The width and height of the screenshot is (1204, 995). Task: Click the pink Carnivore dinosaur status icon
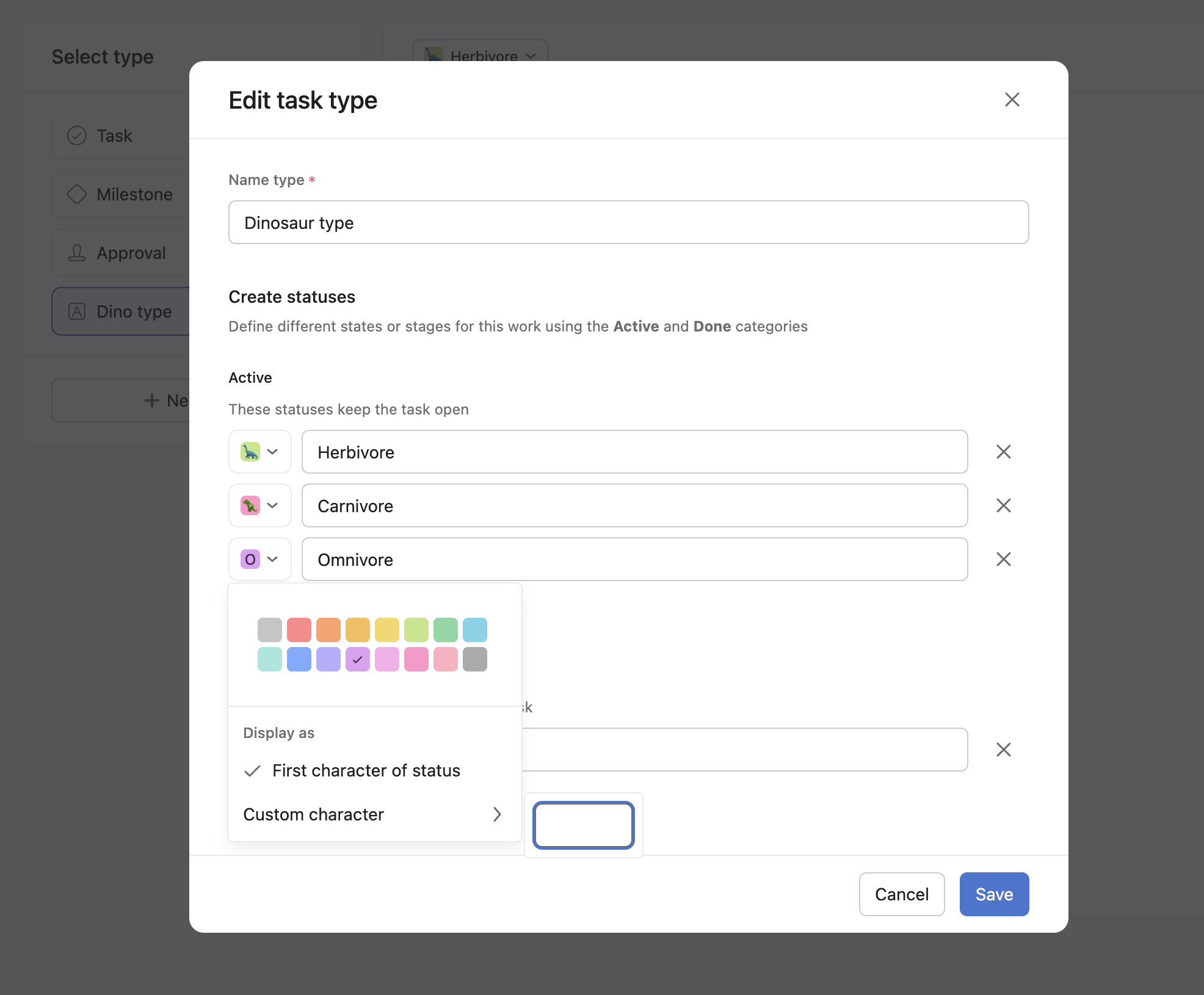251,505
